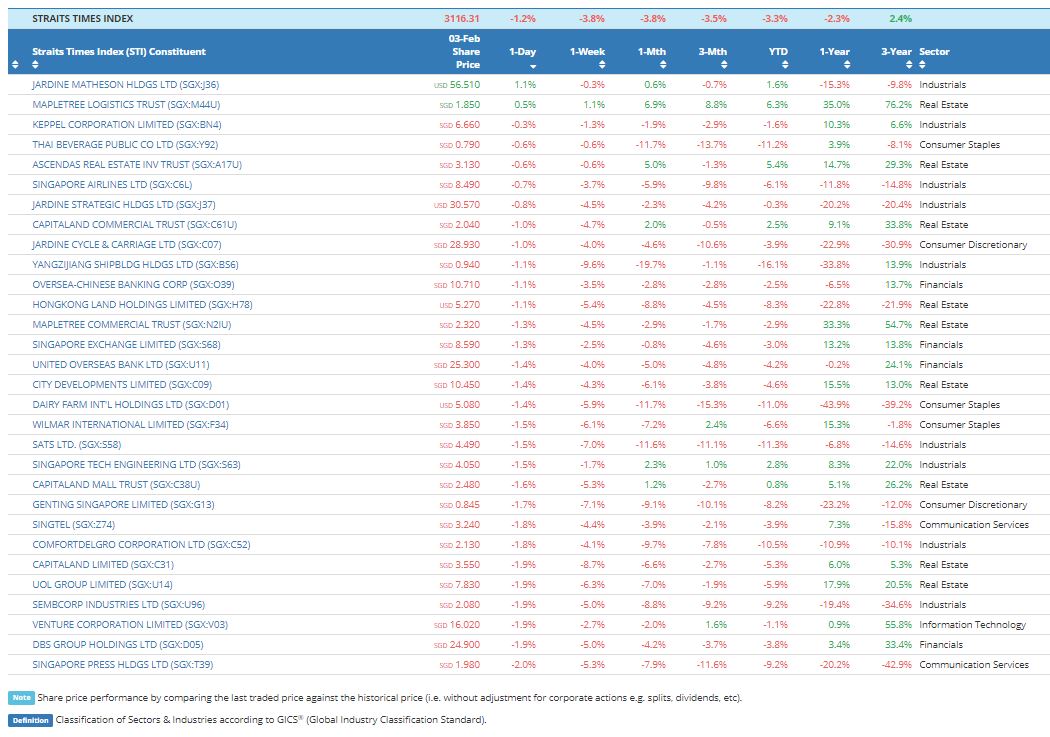Click Thai Beverage sector Consumer Staples
The height and width of the screenshot is (737, 1050).
click(960, 145)
